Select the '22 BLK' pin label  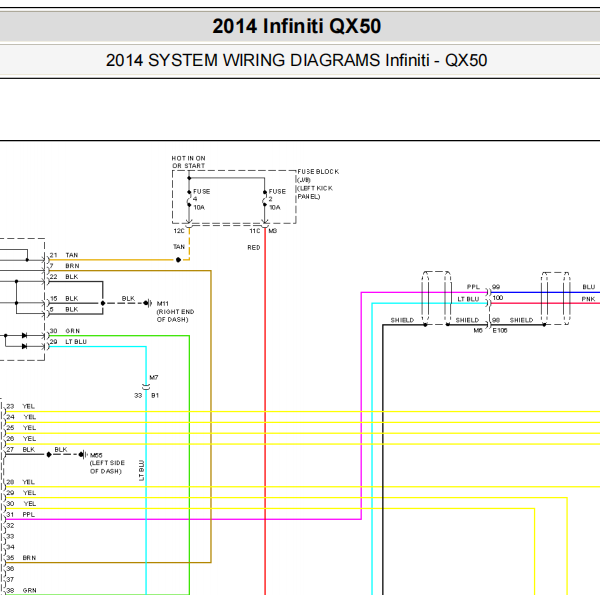tap(64, 277)
